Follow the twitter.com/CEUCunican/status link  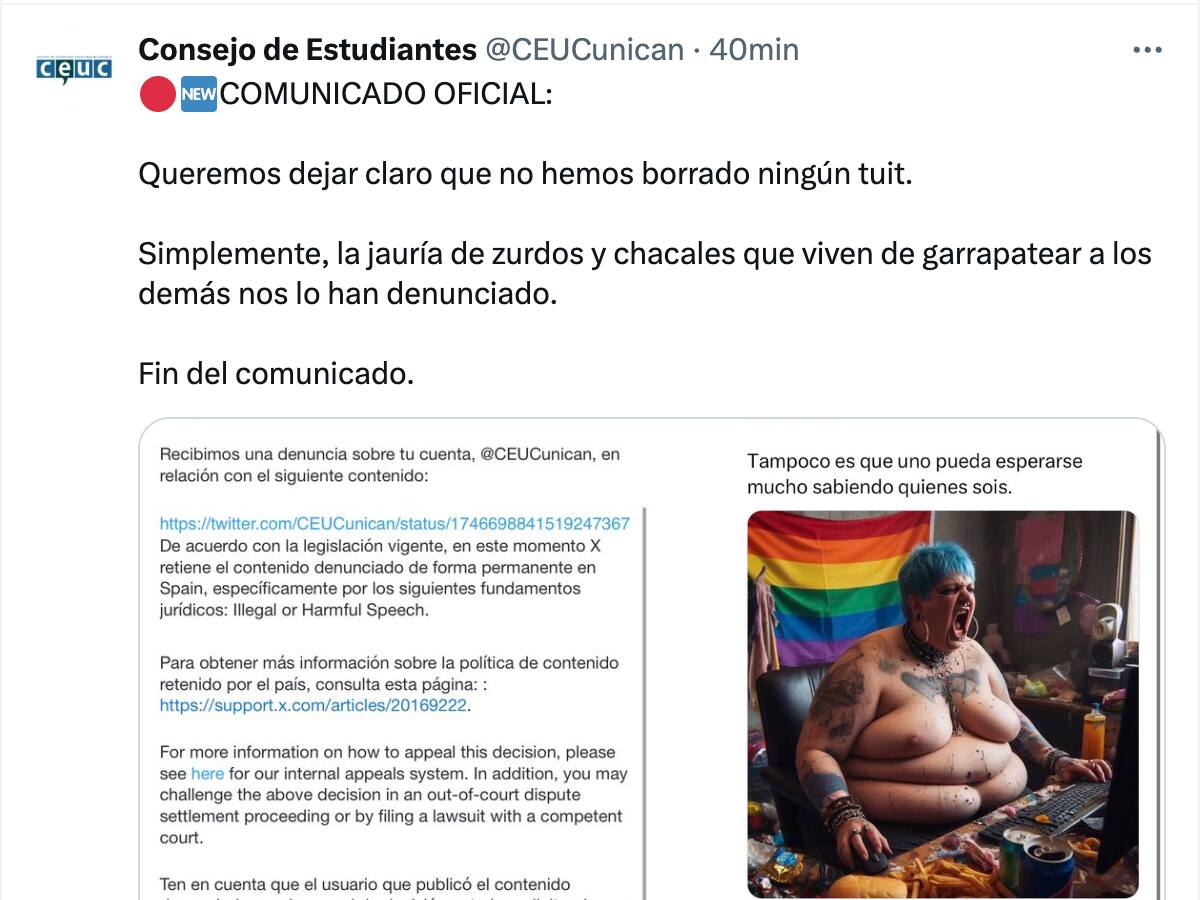(x=395, y=523)
